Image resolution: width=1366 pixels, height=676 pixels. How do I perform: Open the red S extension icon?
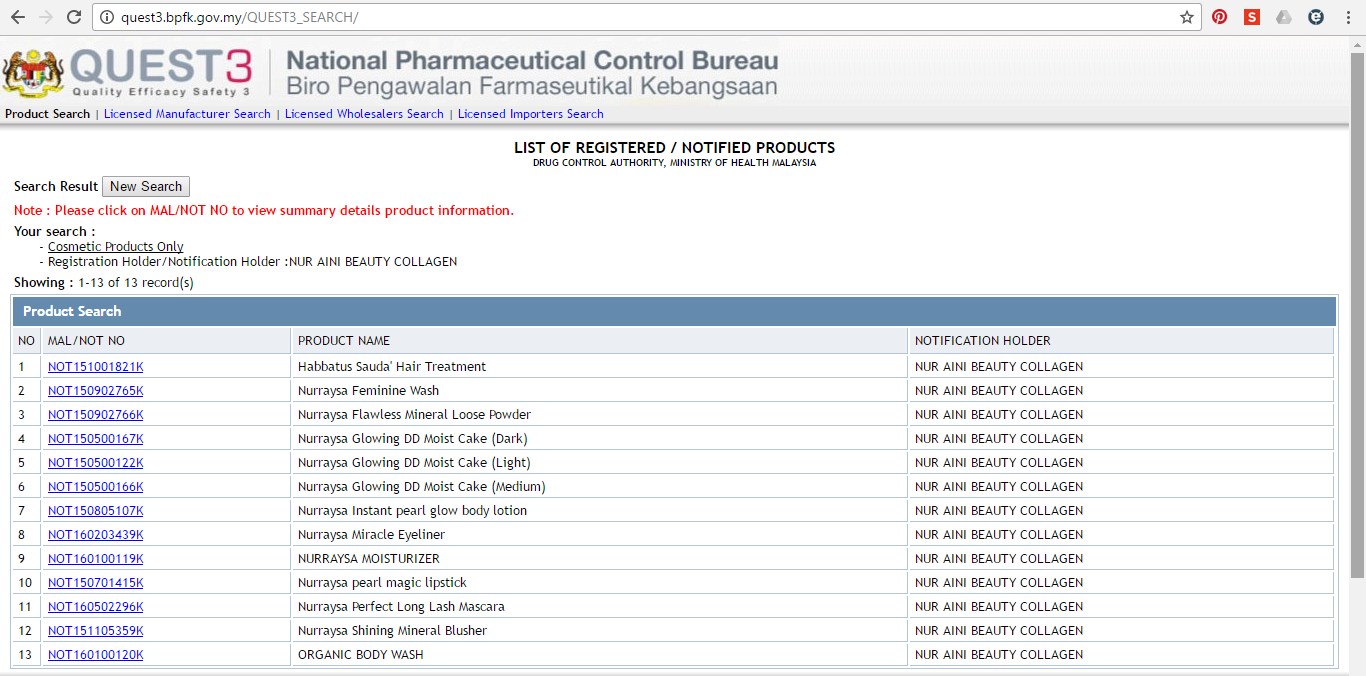coord(1252,17)
